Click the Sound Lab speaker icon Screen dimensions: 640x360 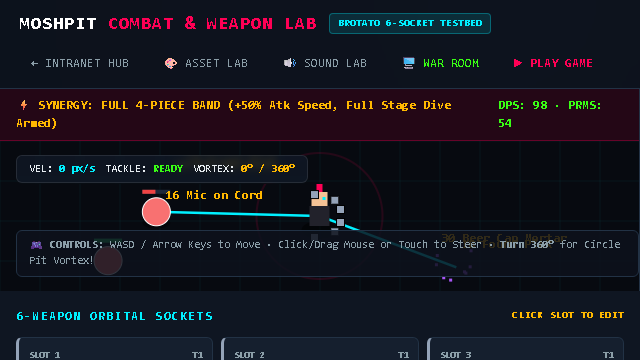290,63
